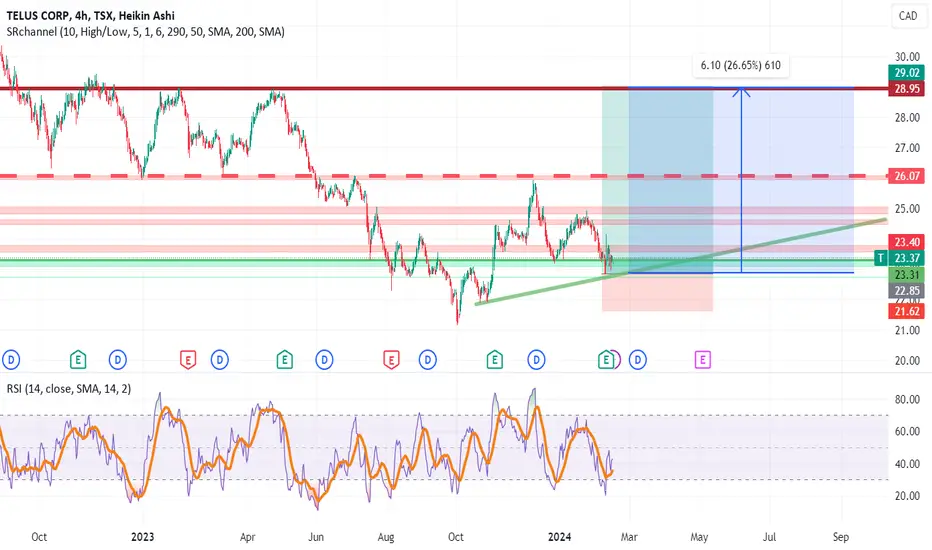Screen dimensions: 932x550
Task: Select the SRchannel indicator legend
Action: coord(146,32)
